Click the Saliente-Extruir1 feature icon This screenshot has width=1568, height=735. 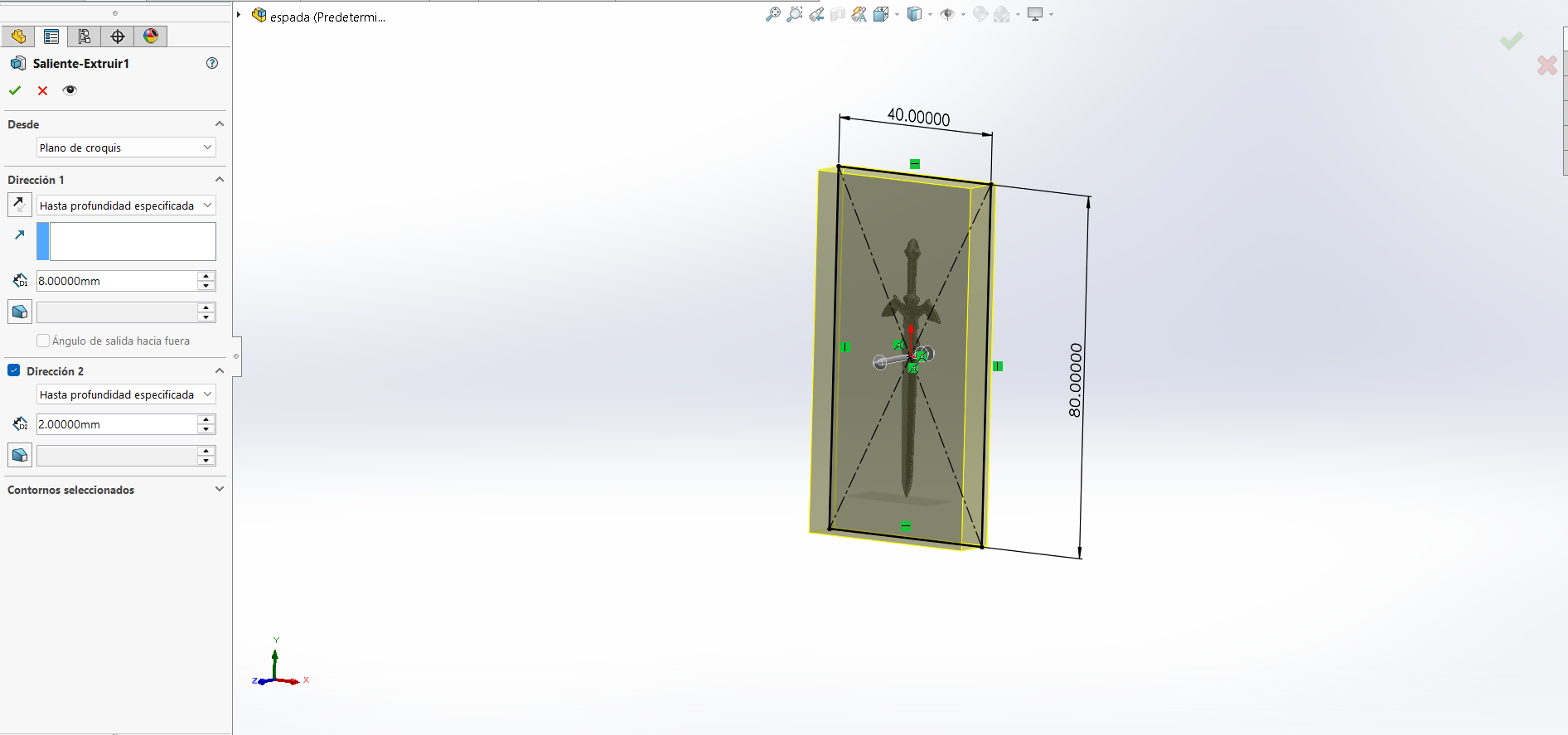(18, 63)
